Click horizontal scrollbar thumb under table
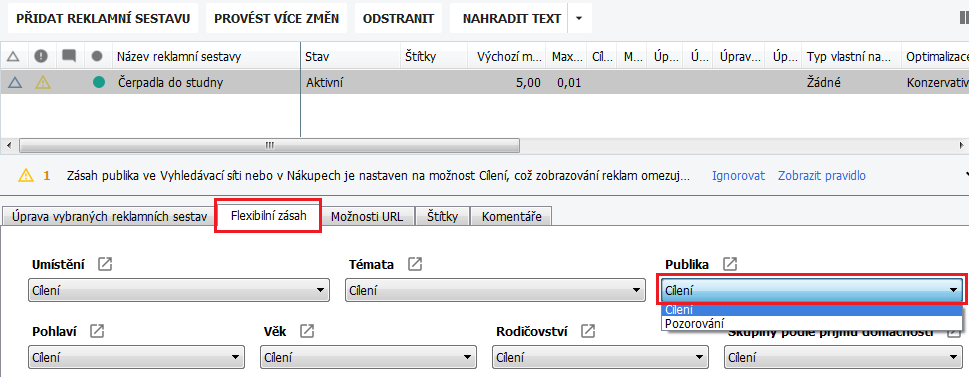The width and height of the screenshot is (969, 377). [269, 145]
